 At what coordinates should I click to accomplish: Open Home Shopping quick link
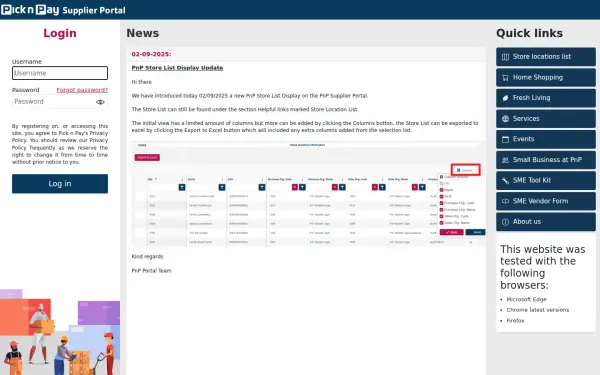[546, 77]
